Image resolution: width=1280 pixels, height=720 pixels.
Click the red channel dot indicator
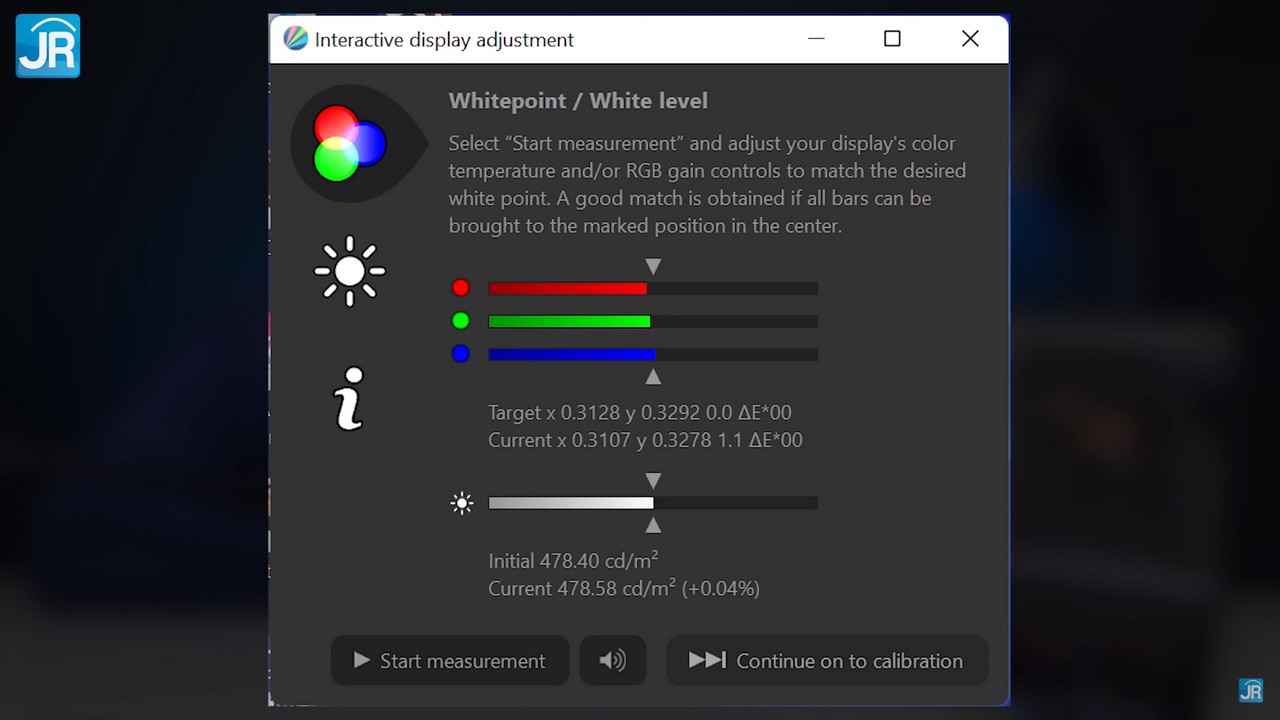tap(460, 288)
